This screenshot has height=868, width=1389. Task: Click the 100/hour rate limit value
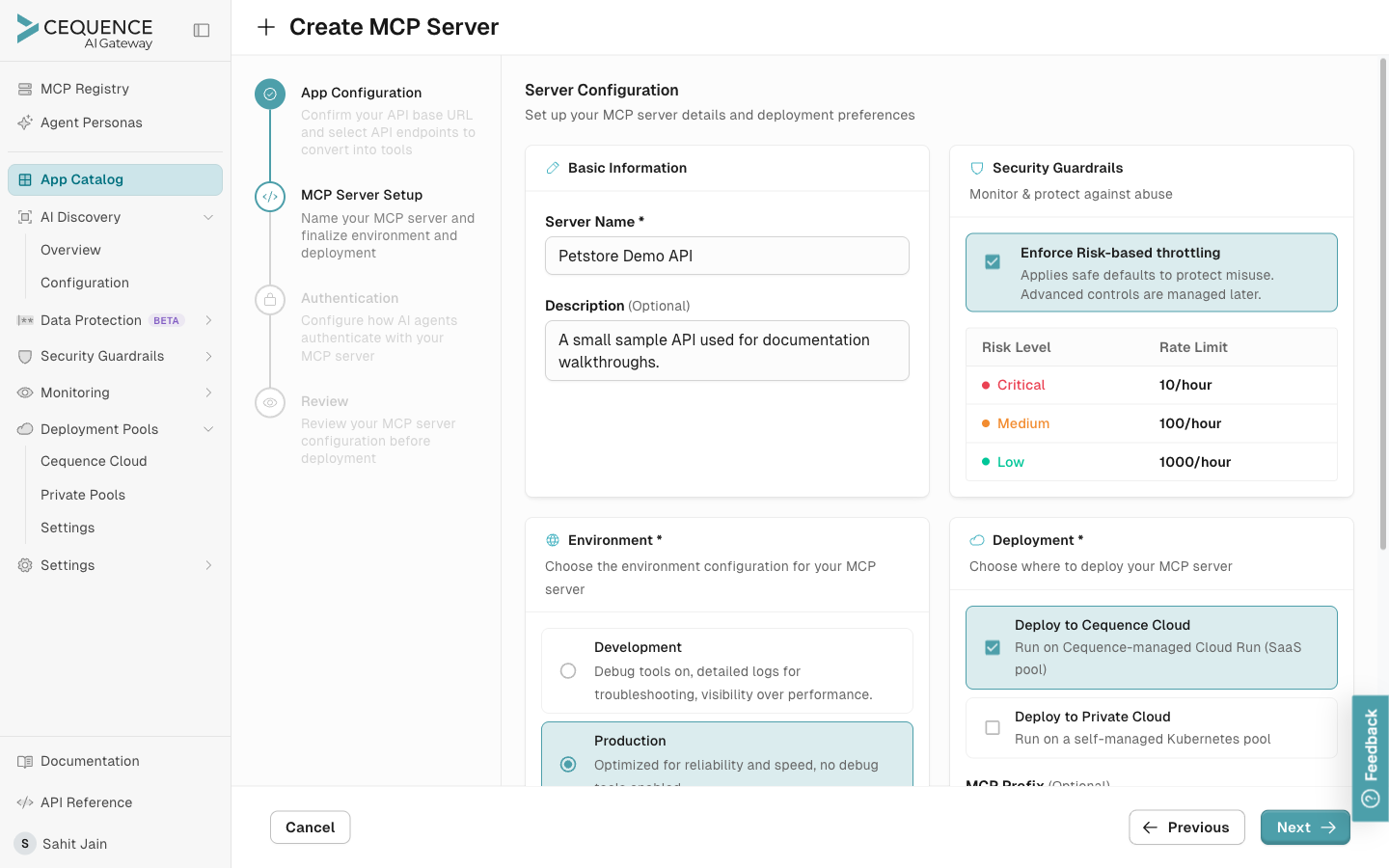click(x=1190, y=423)
